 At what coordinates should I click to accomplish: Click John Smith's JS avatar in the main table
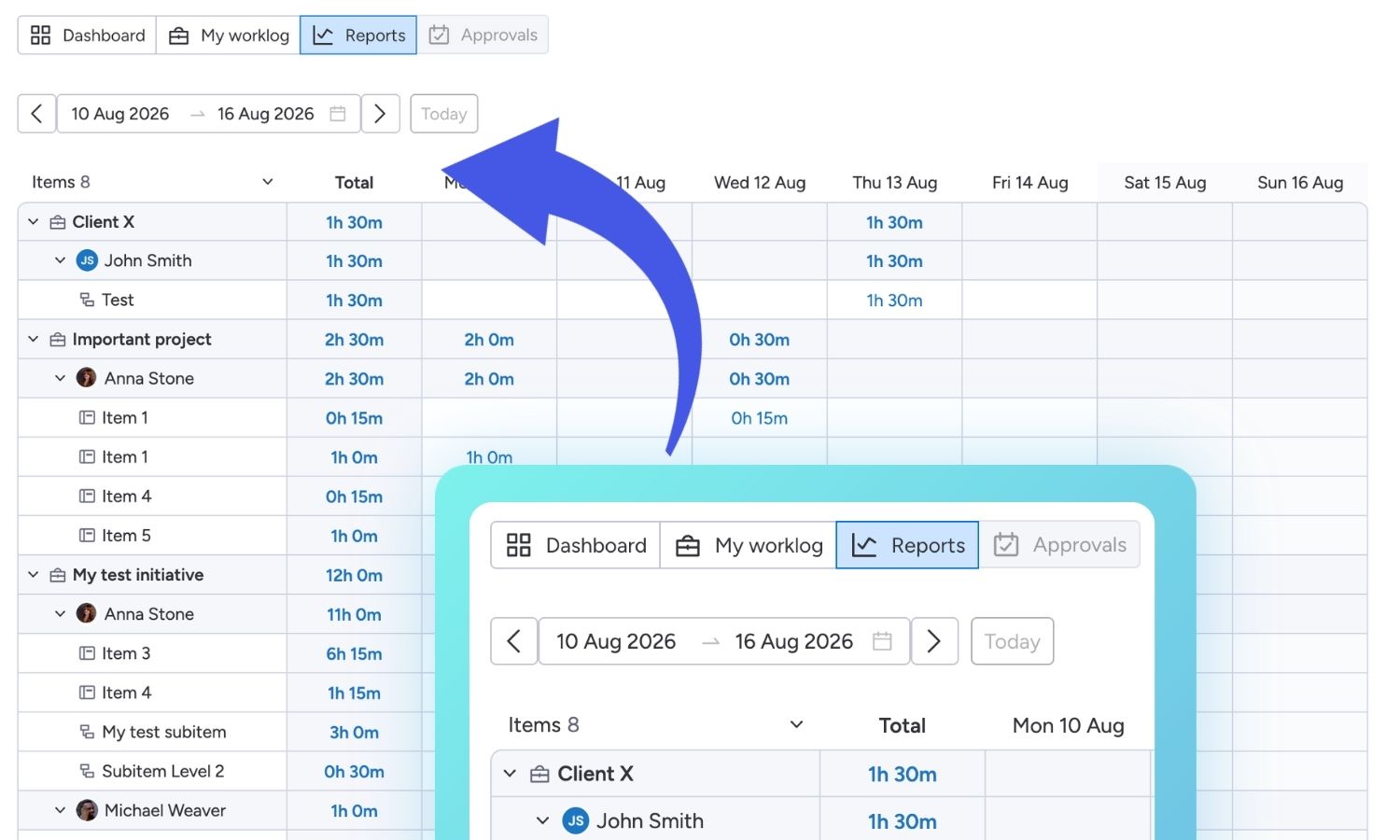pos(87,260)
